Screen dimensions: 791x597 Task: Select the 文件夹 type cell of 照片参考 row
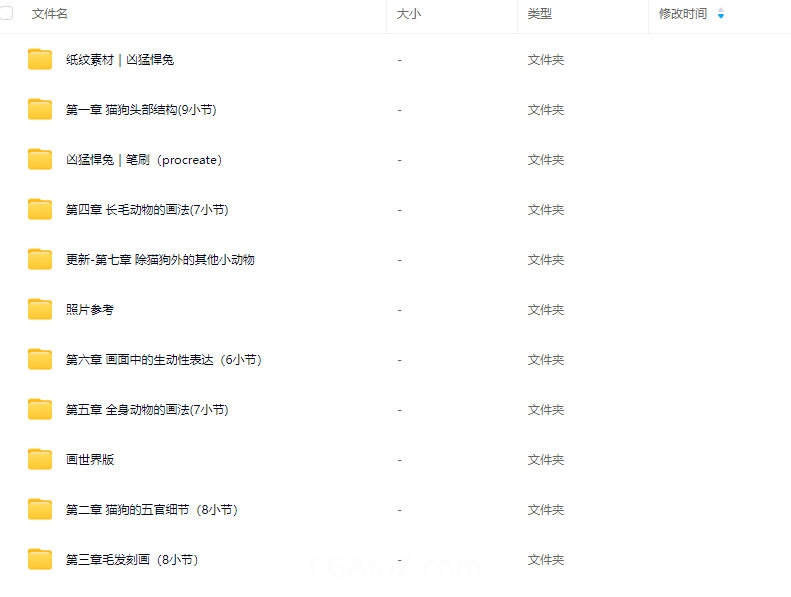coord(546,310)
